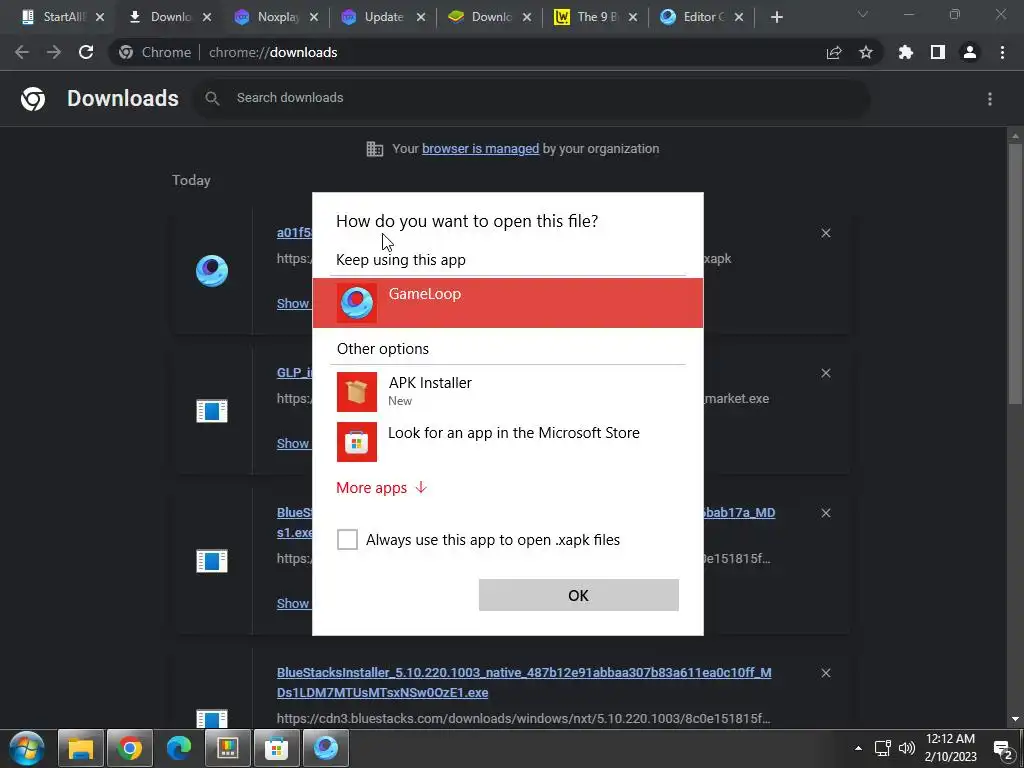
Task: Confirm the dialog with the OK button
Action: tap(579, 595)
